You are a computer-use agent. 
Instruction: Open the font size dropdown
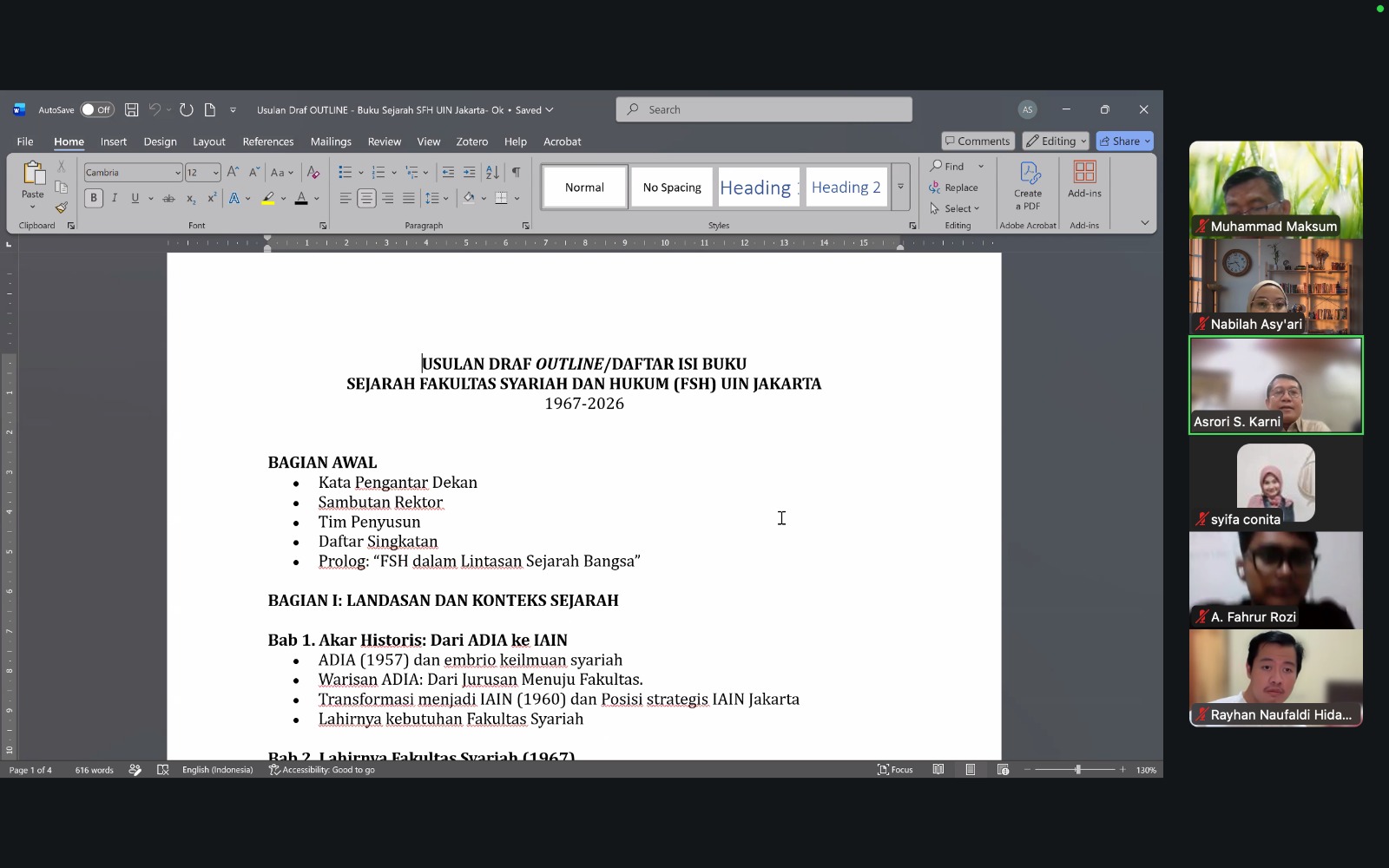[x=215, y=173]
